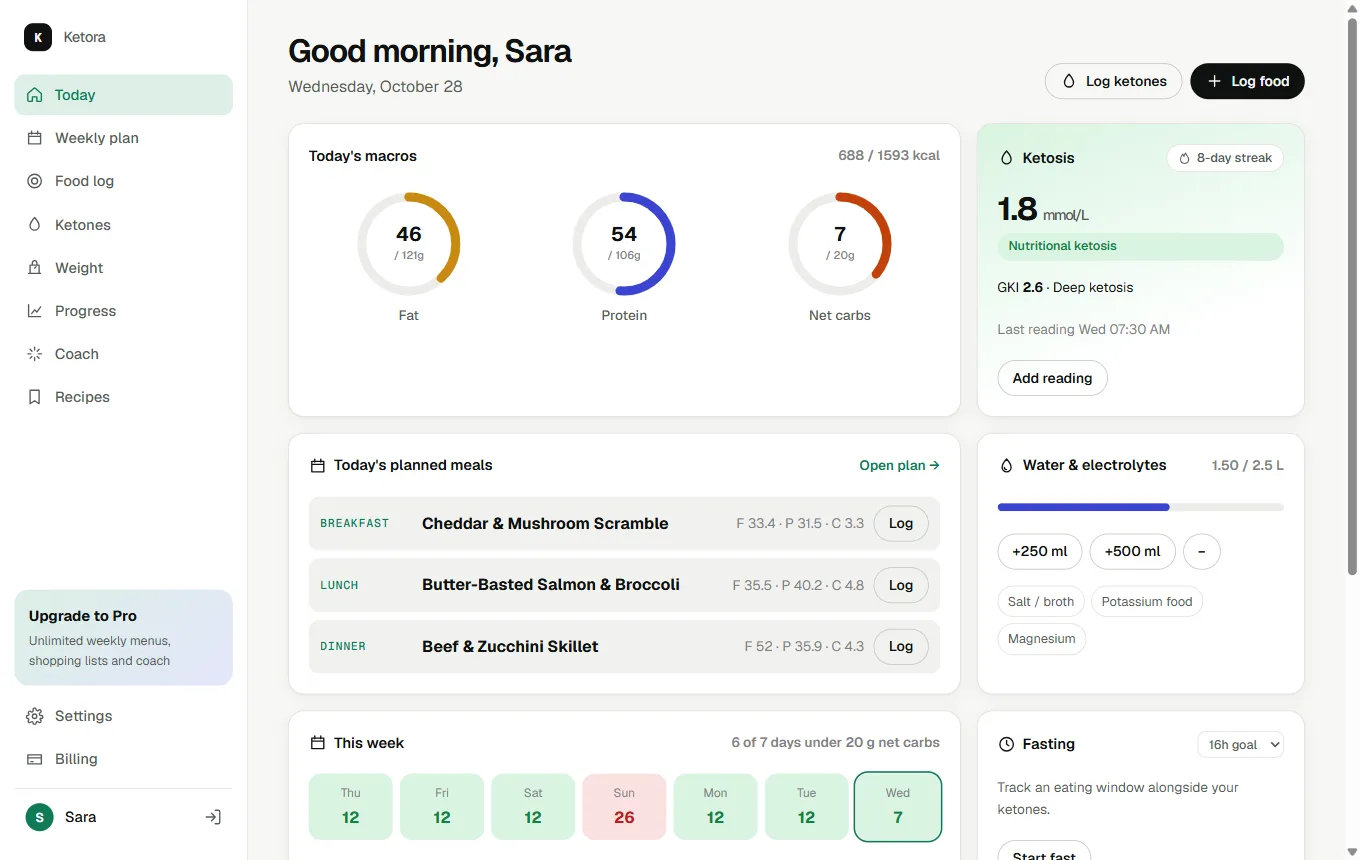Log the Beef & Zucchini Skillet dinner
The width and height of the screenshot is (1360, 860).
(x=901, y=646)
